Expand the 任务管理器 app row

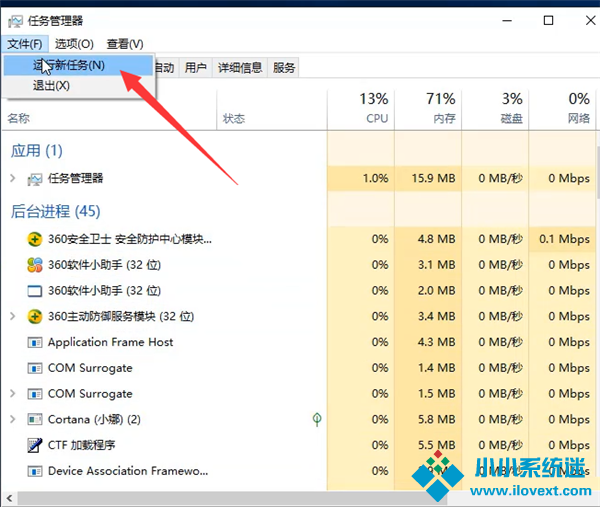click(x=13, y=178)
